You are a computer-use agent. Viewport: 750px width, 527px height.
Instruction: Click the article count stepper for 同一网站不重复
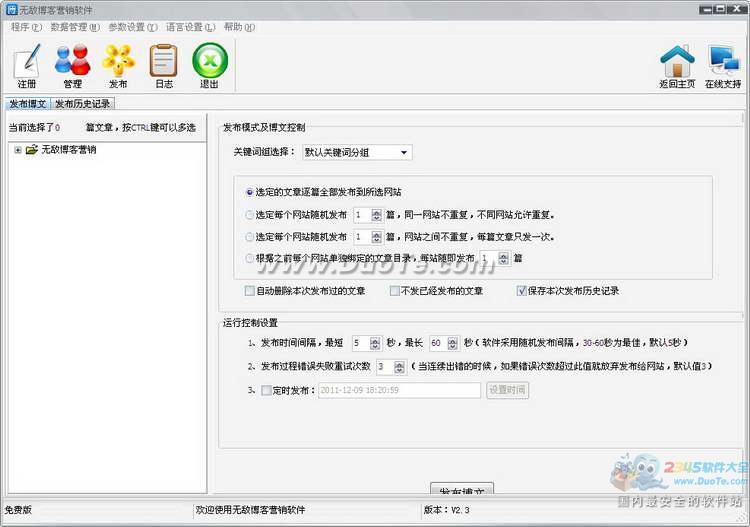click(x=376, y=215)
